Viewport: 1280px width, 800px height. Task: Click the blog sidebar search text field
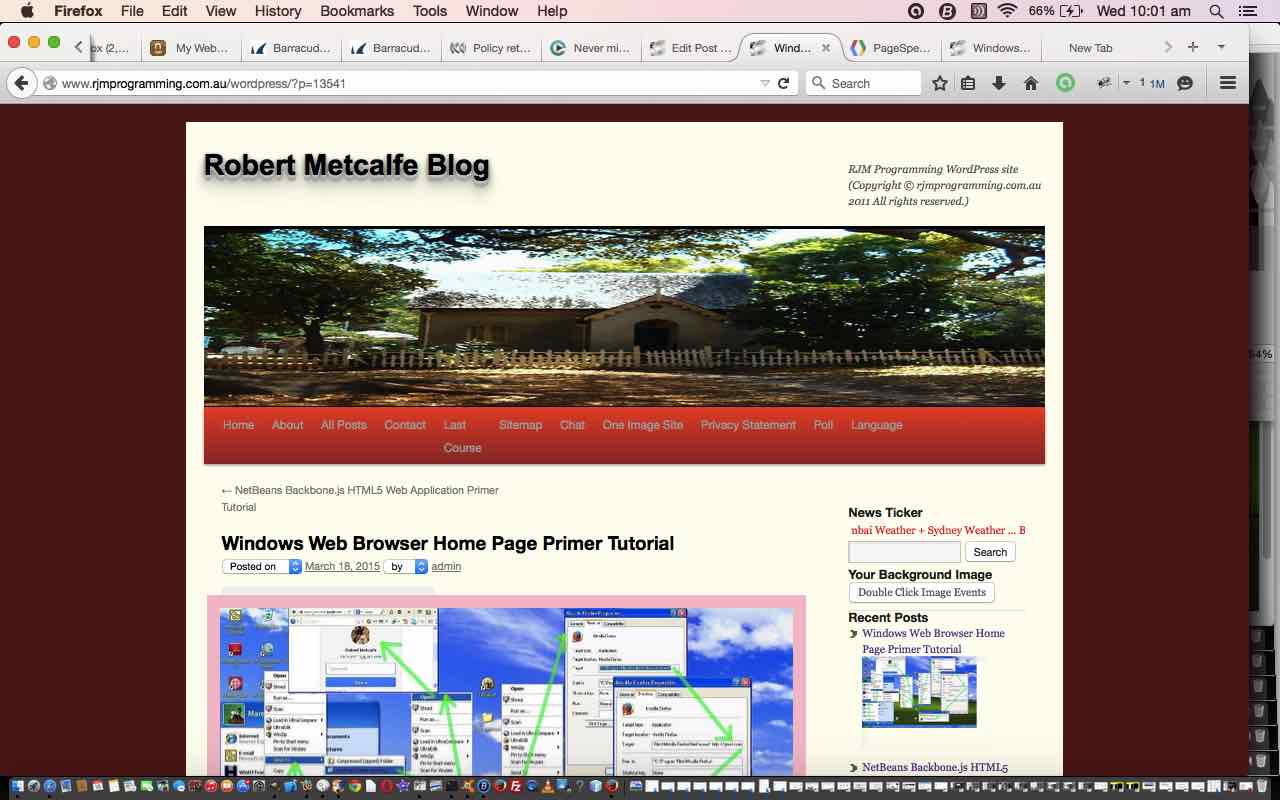click(x=904, y=552)
